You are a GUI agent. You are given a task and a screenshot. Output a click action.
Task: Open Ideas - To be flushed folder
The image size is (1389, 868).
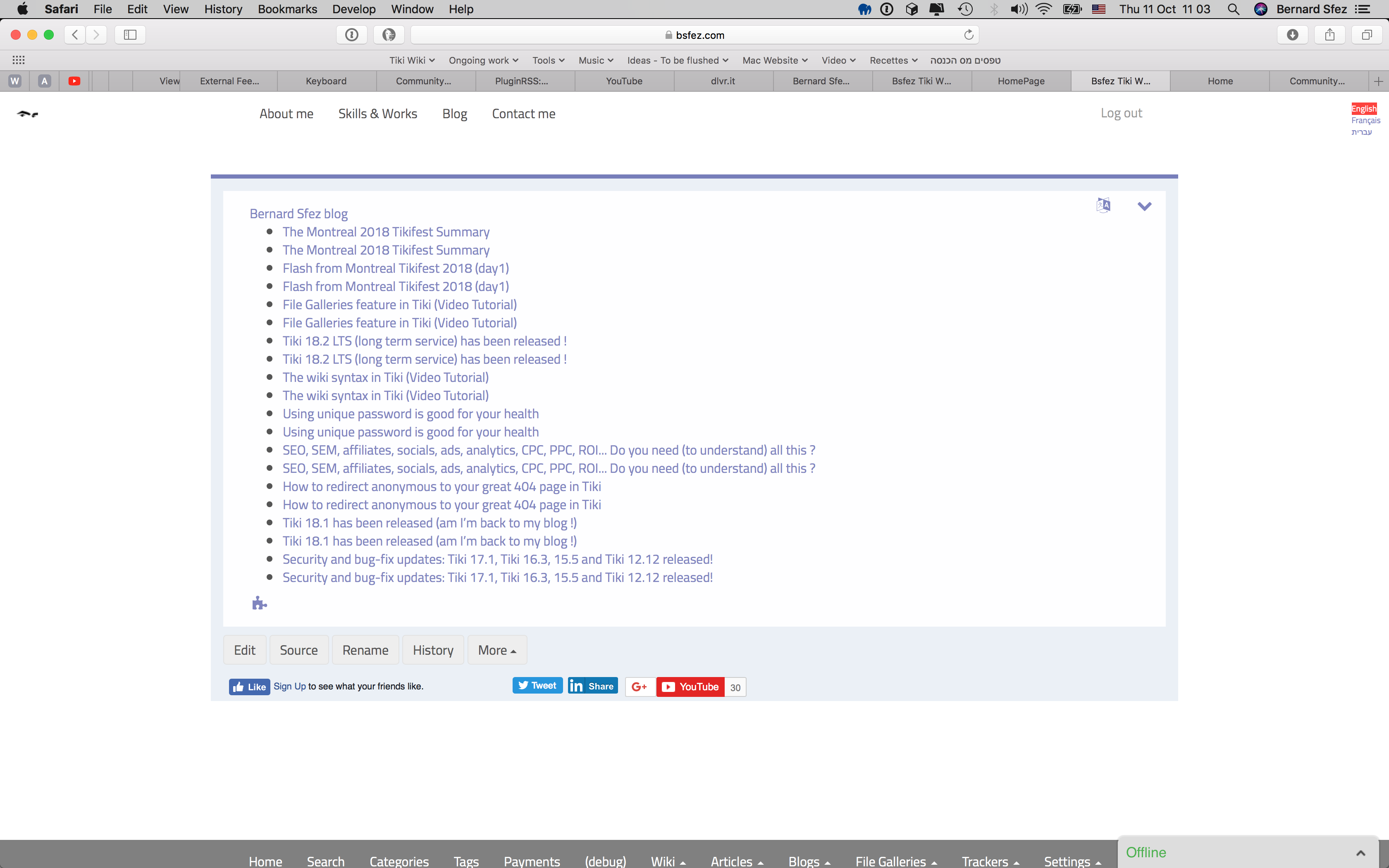(x=678, y=60)
